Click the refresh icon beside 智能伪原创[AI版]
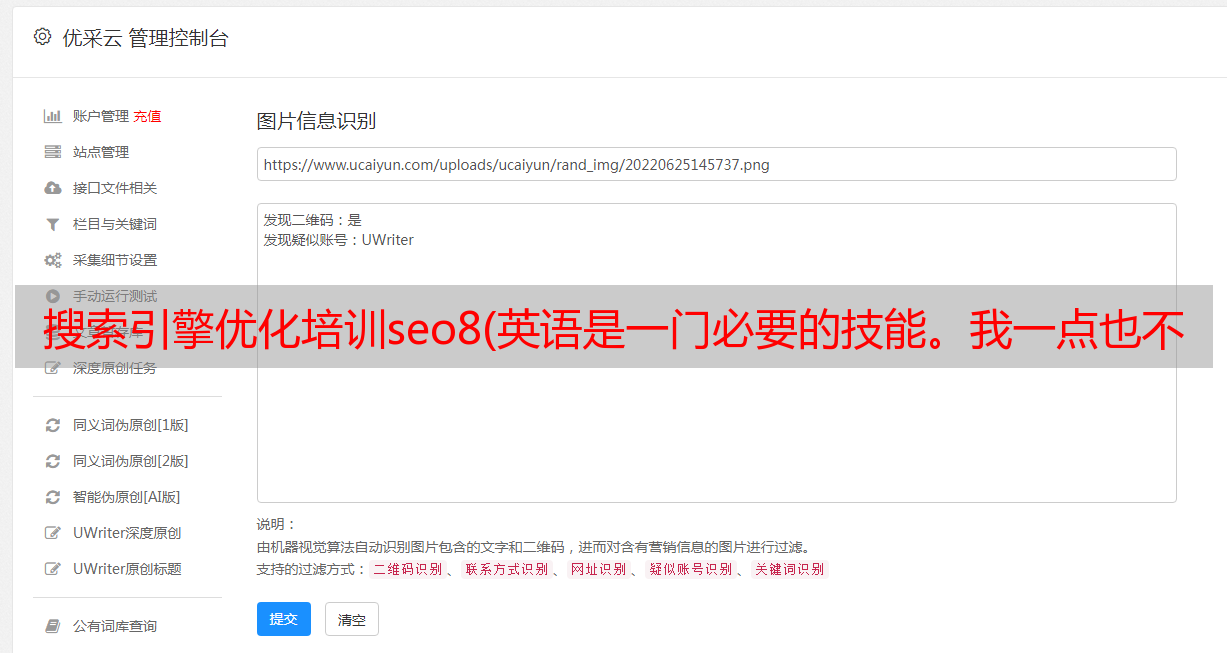The height and width of the screenshot is (653, 1227). click(x=53, y=497)
